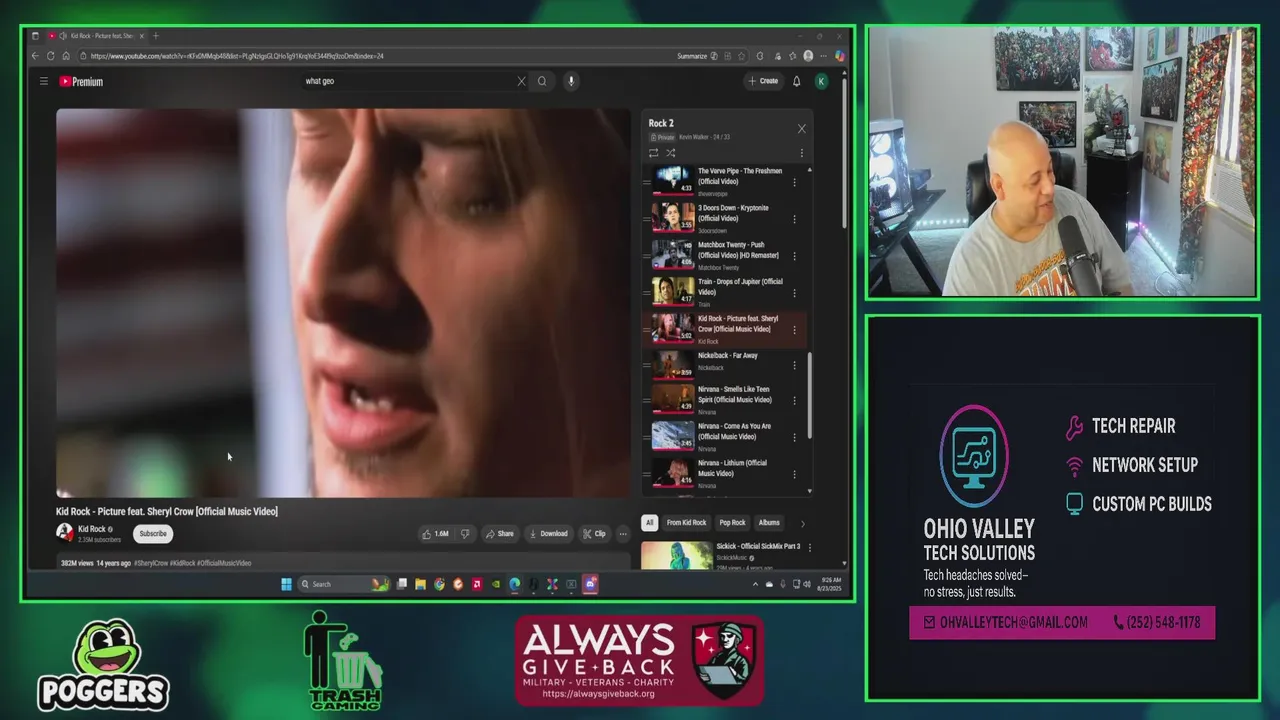Close the Rock 2 playlist panel

801,129
